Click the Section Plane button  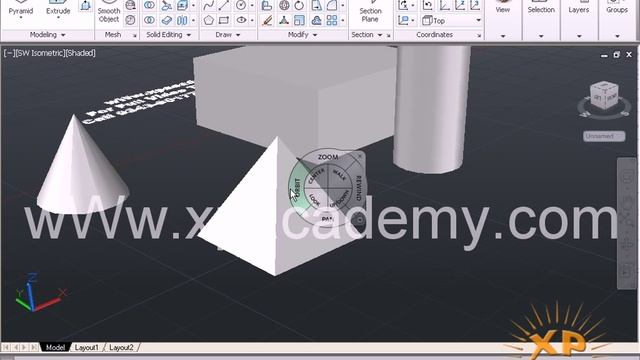[370, 12]
